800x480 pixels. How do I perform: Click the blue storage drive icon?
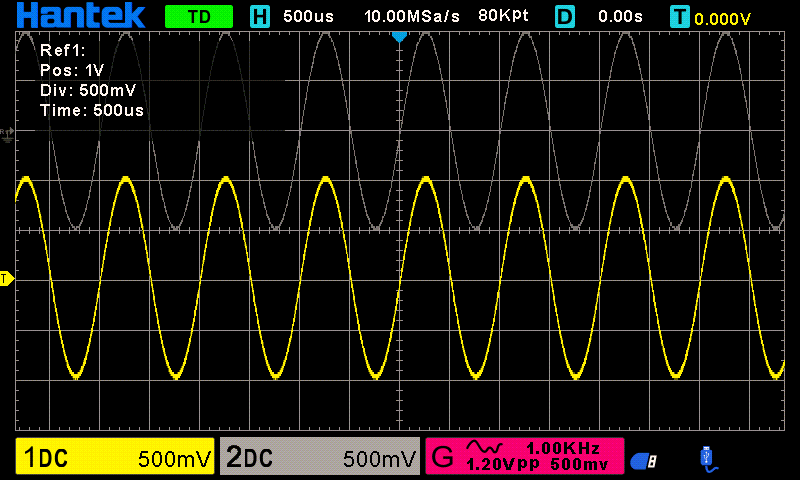coord(642,460)
